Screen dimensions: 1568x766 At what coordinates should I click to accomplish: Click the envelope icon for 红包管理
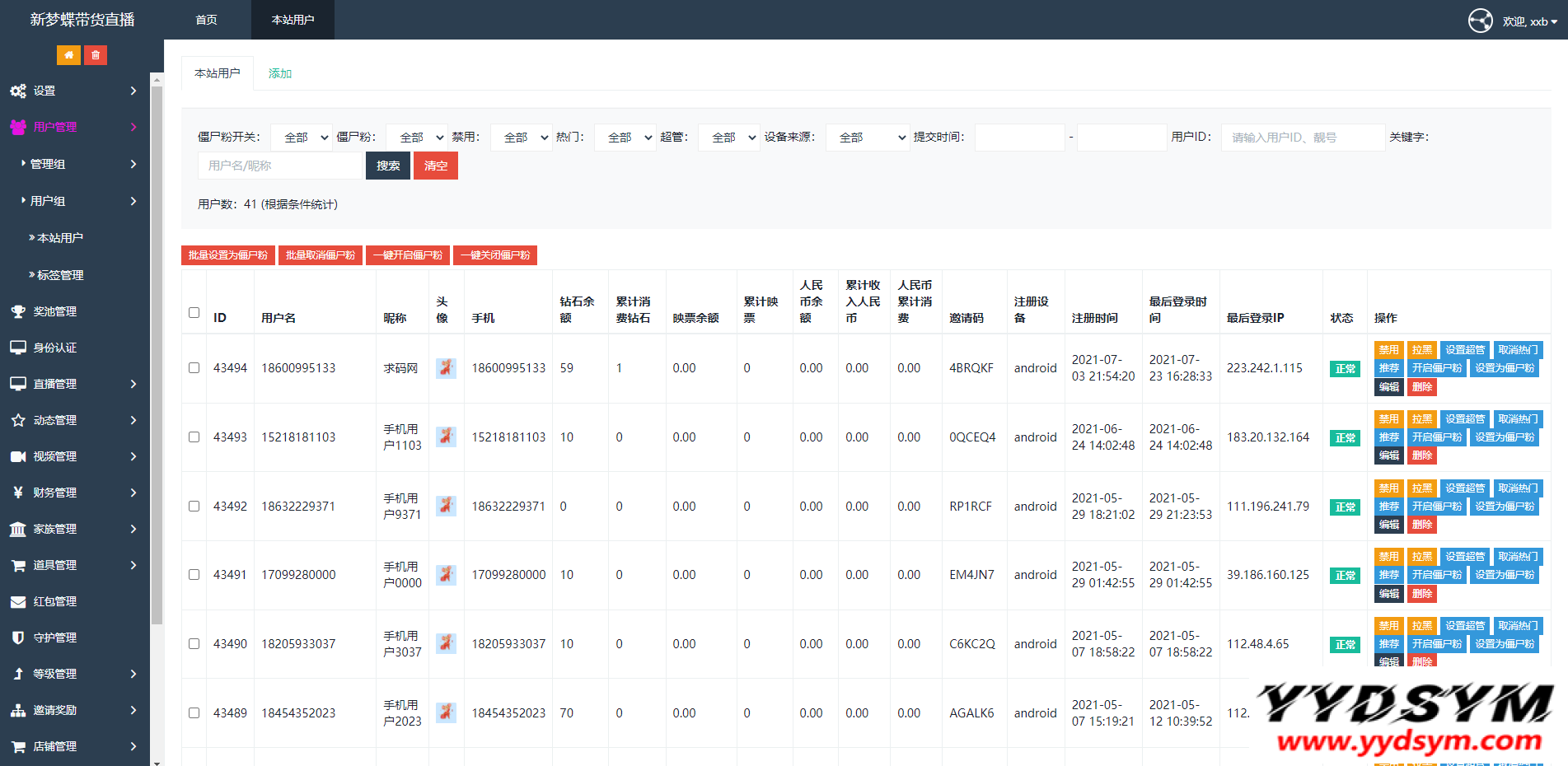[x=18, y=601]
